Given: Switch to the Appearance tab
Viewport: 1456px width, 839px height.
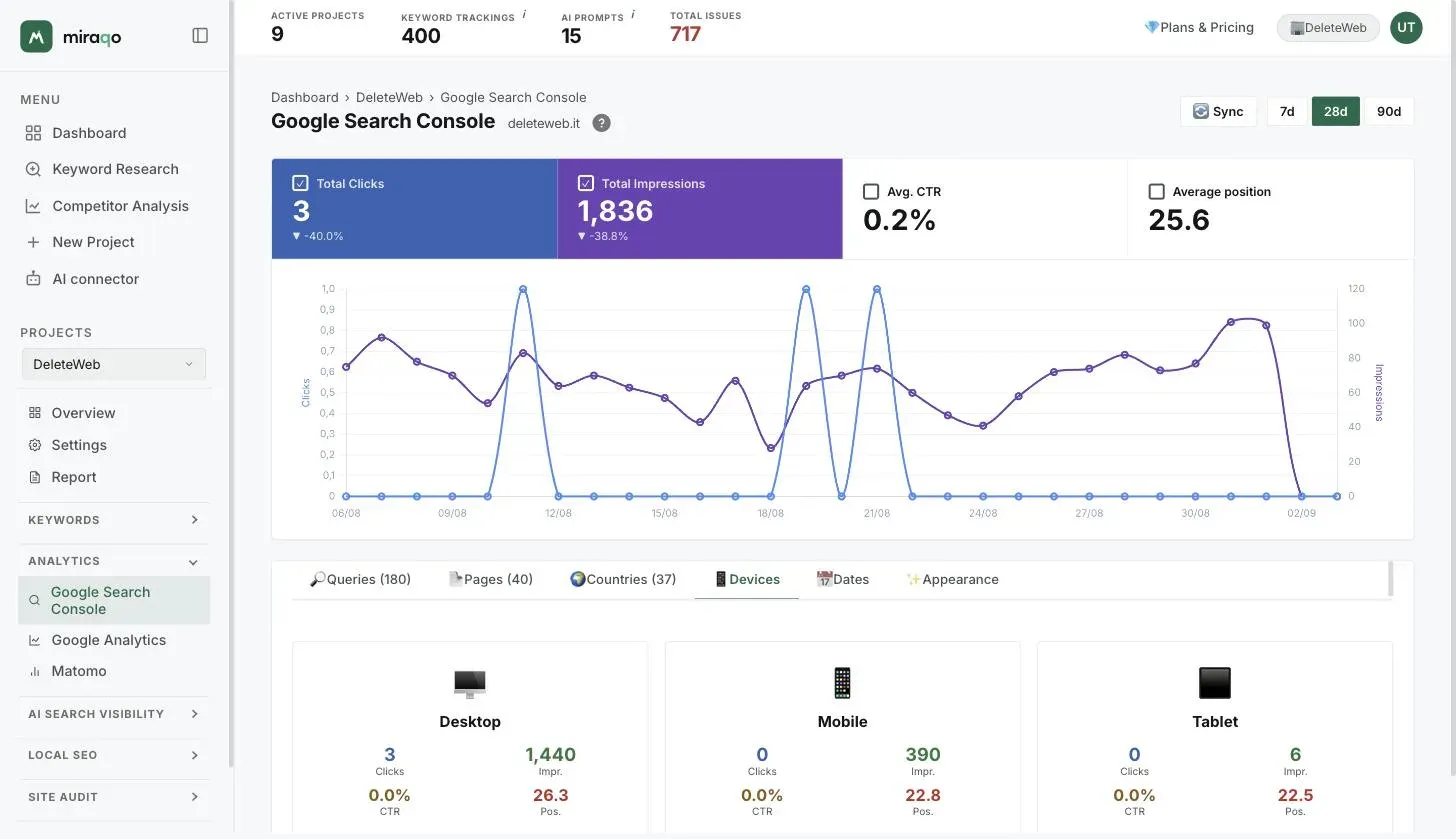Looking at the screenshot, I should point(952,579).
